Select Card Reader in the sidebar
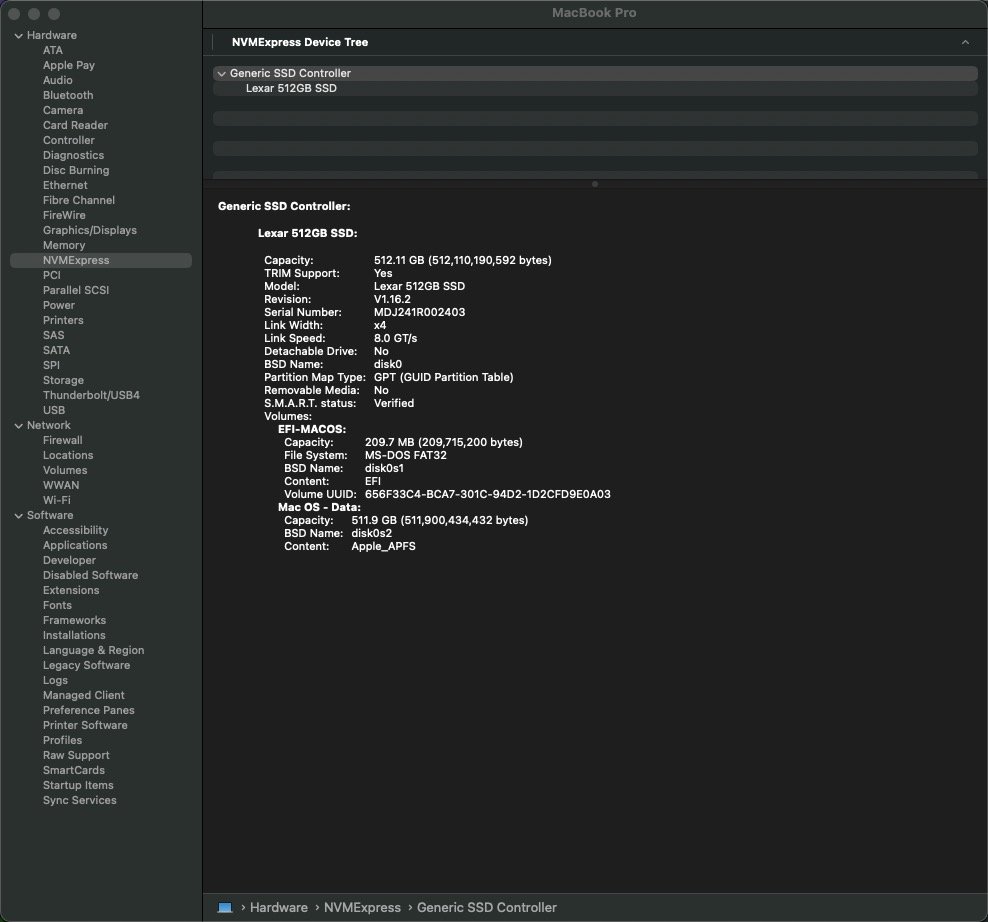This screenshot has width=988, height=922. (x=75, y=125)
